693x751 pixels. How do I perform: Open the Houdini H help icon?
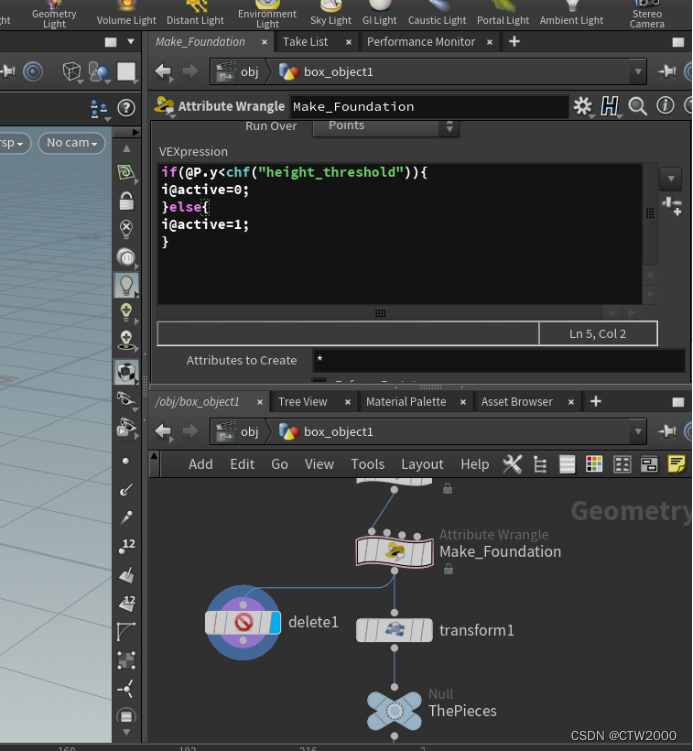point(610,106)
